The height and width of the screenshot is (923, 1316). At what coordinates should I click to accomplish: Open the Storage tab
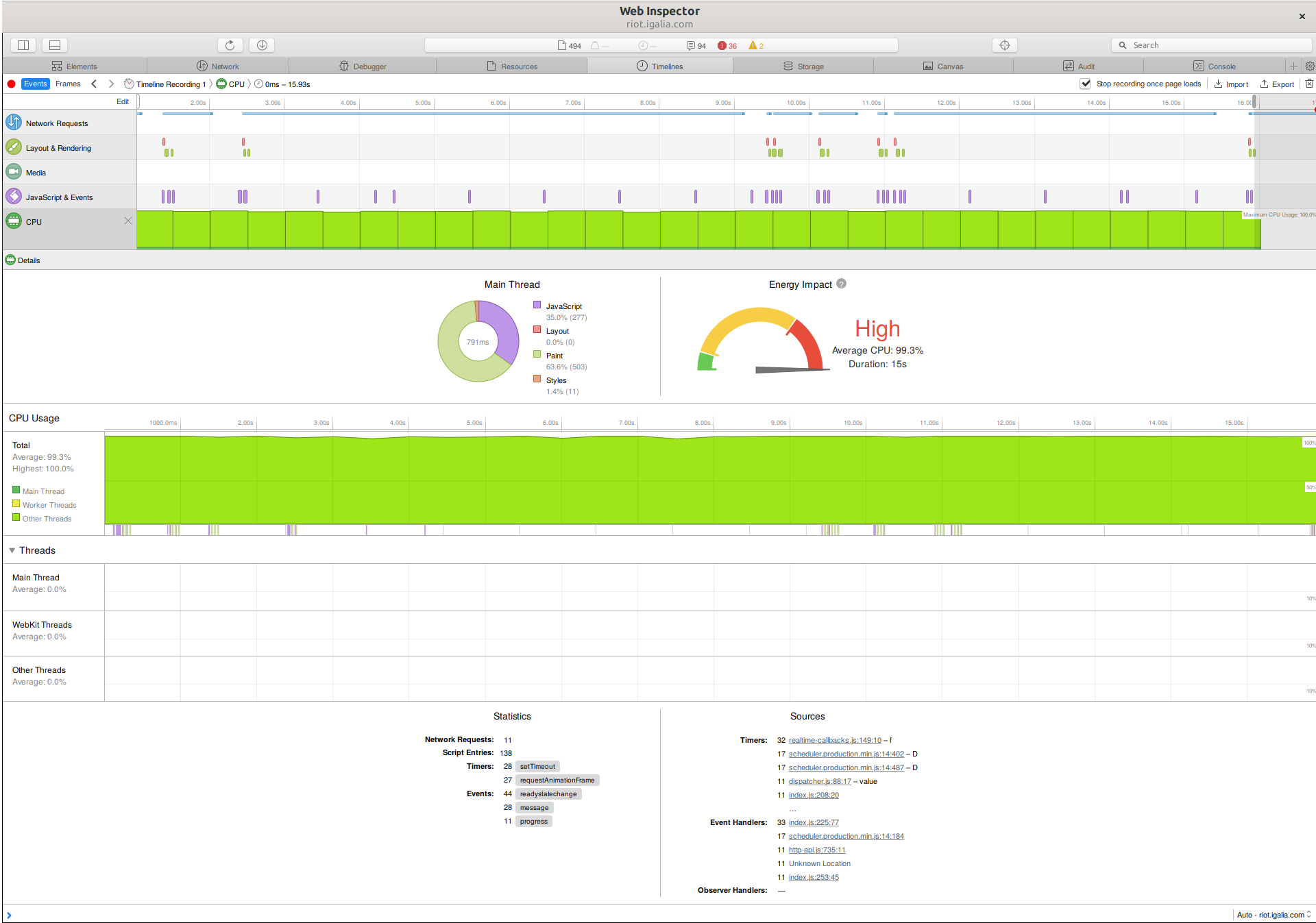(803, 66)
